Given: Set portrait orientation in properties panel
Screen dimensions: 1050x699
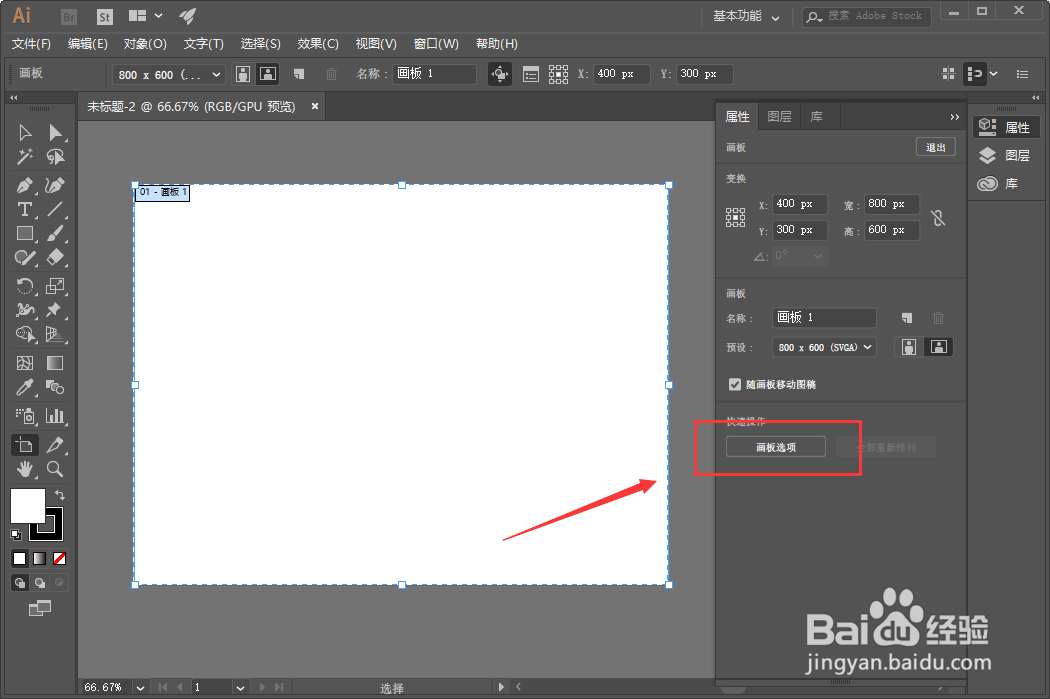Looking at the screenshot, I should 909,347.
